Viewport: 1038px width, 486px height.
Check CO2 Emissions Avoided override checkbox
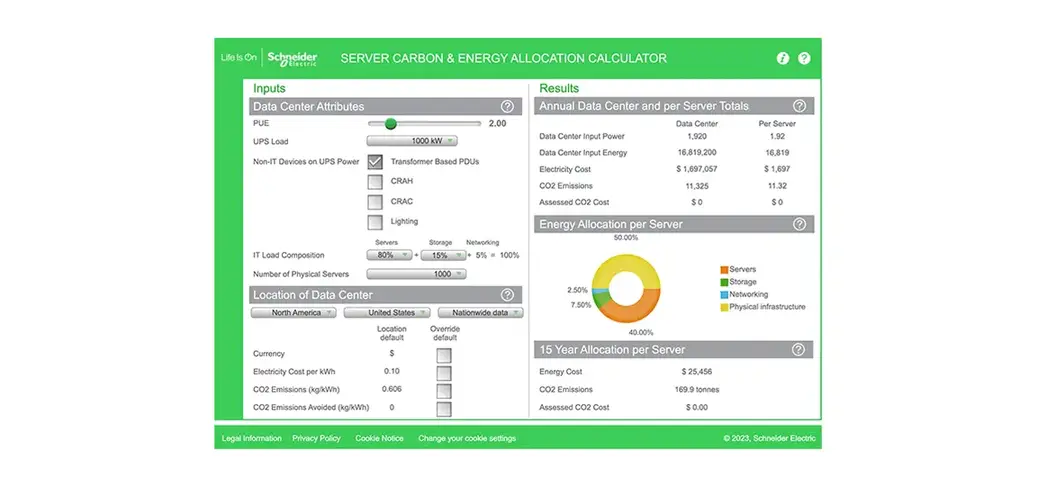[x=444, y=409]
